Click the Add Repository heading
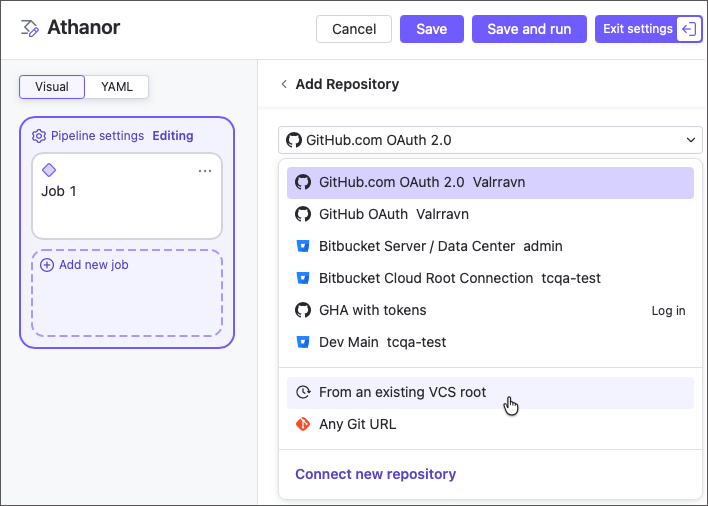708x506 pixels. 347,84
